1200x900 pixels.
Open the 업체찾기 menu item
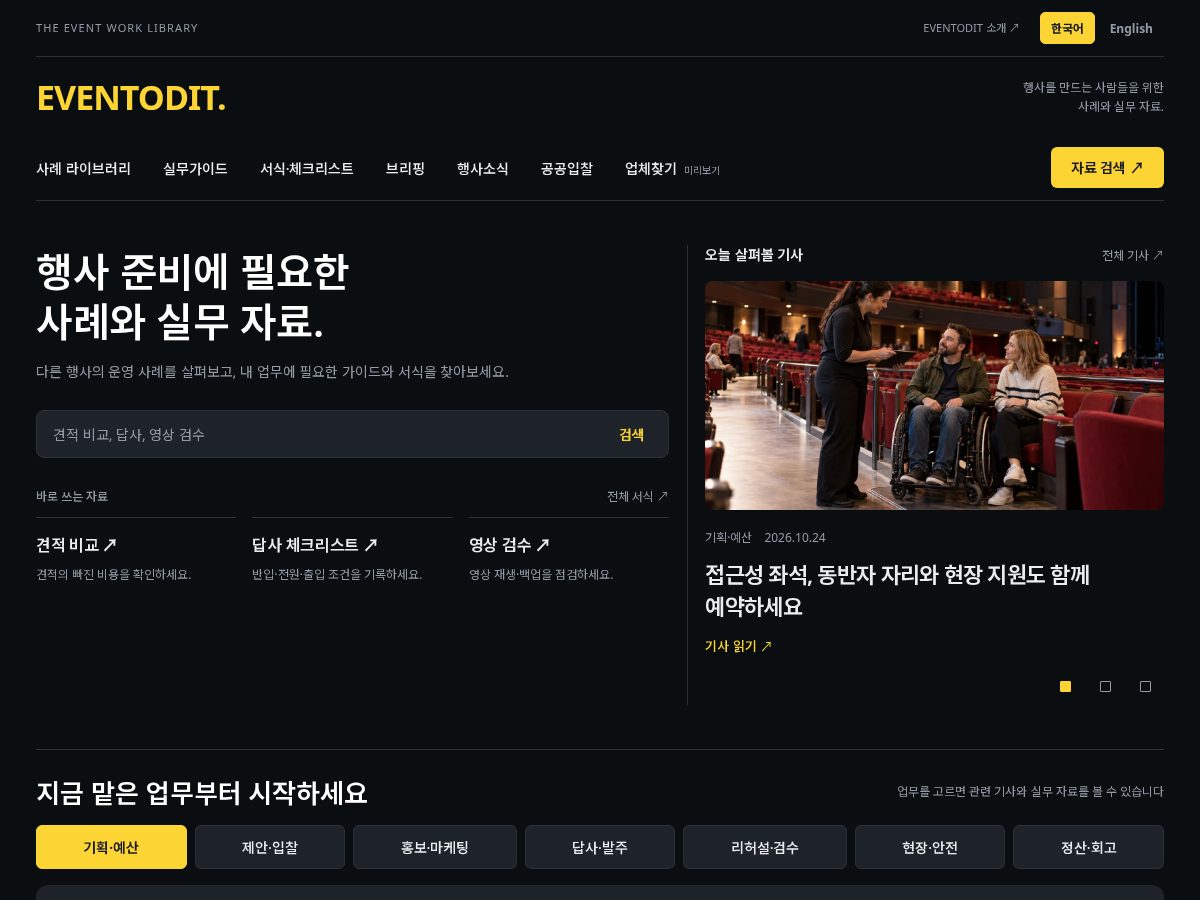(672, 169)
